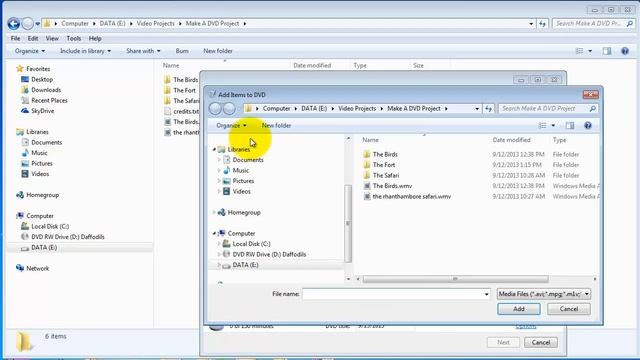Collapse Libraries in dialog tree

pyautogui.click(x=214, y=149)
